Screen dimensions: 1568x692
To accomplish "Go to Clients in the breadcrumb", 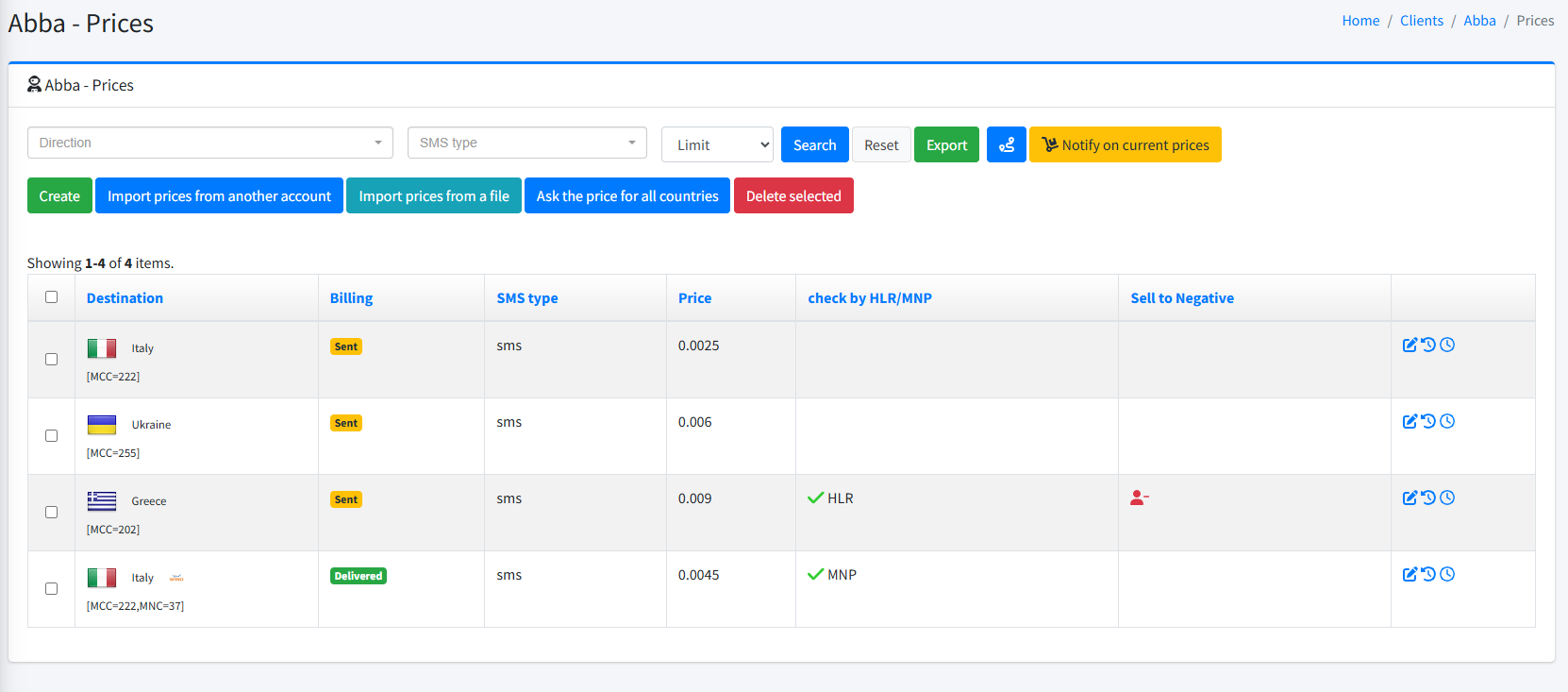I will click(x=1421, y=21).
